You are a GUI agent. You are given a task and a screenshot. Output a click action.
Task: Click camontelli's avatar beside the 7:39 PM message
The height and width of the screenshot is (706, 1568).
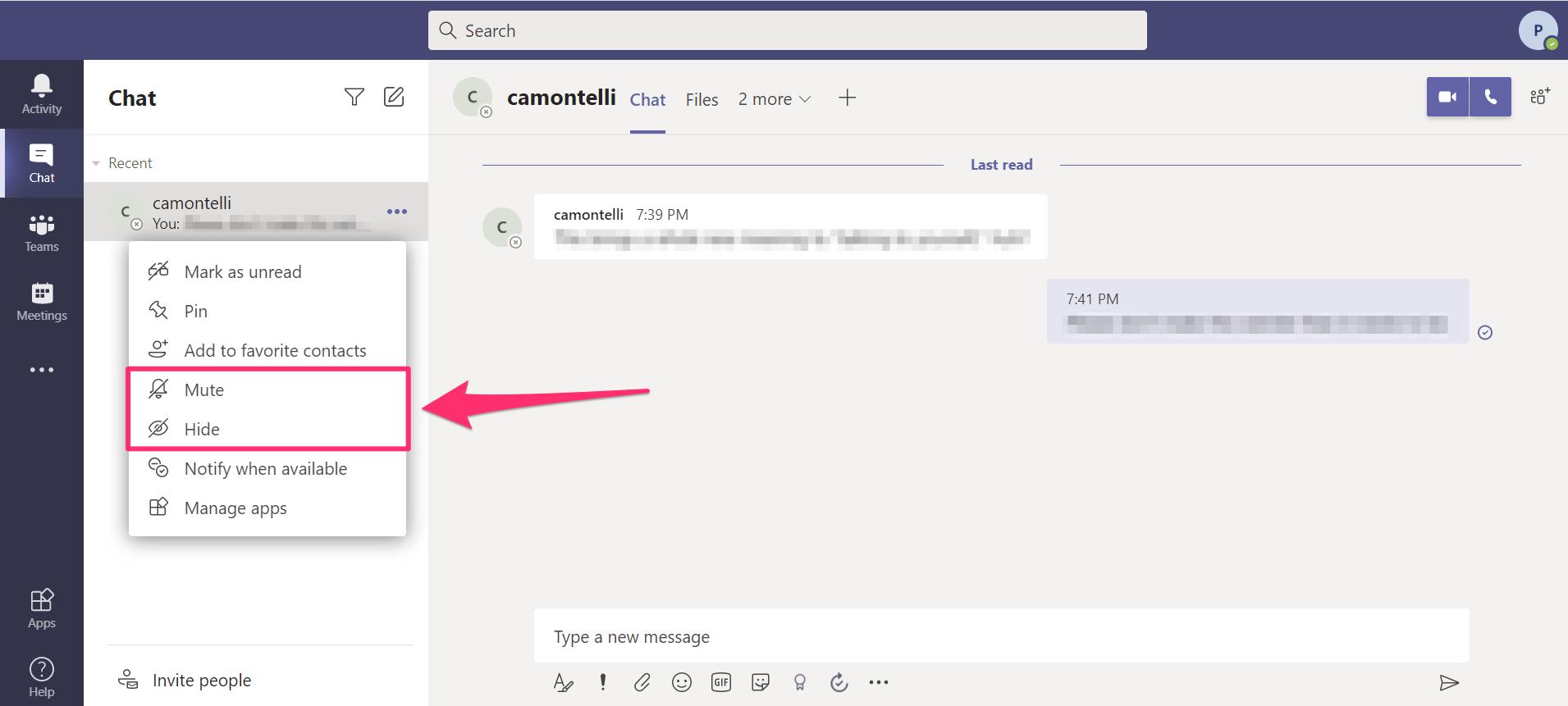pos(502,227)
